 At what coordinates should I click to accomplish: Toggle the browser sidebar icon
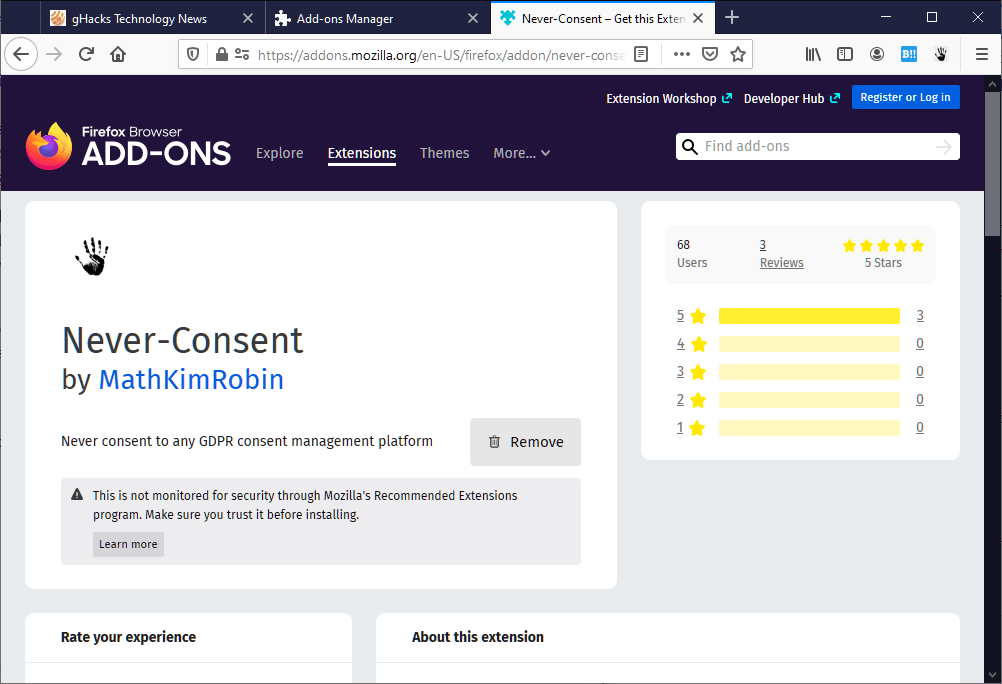coord(845,54)
